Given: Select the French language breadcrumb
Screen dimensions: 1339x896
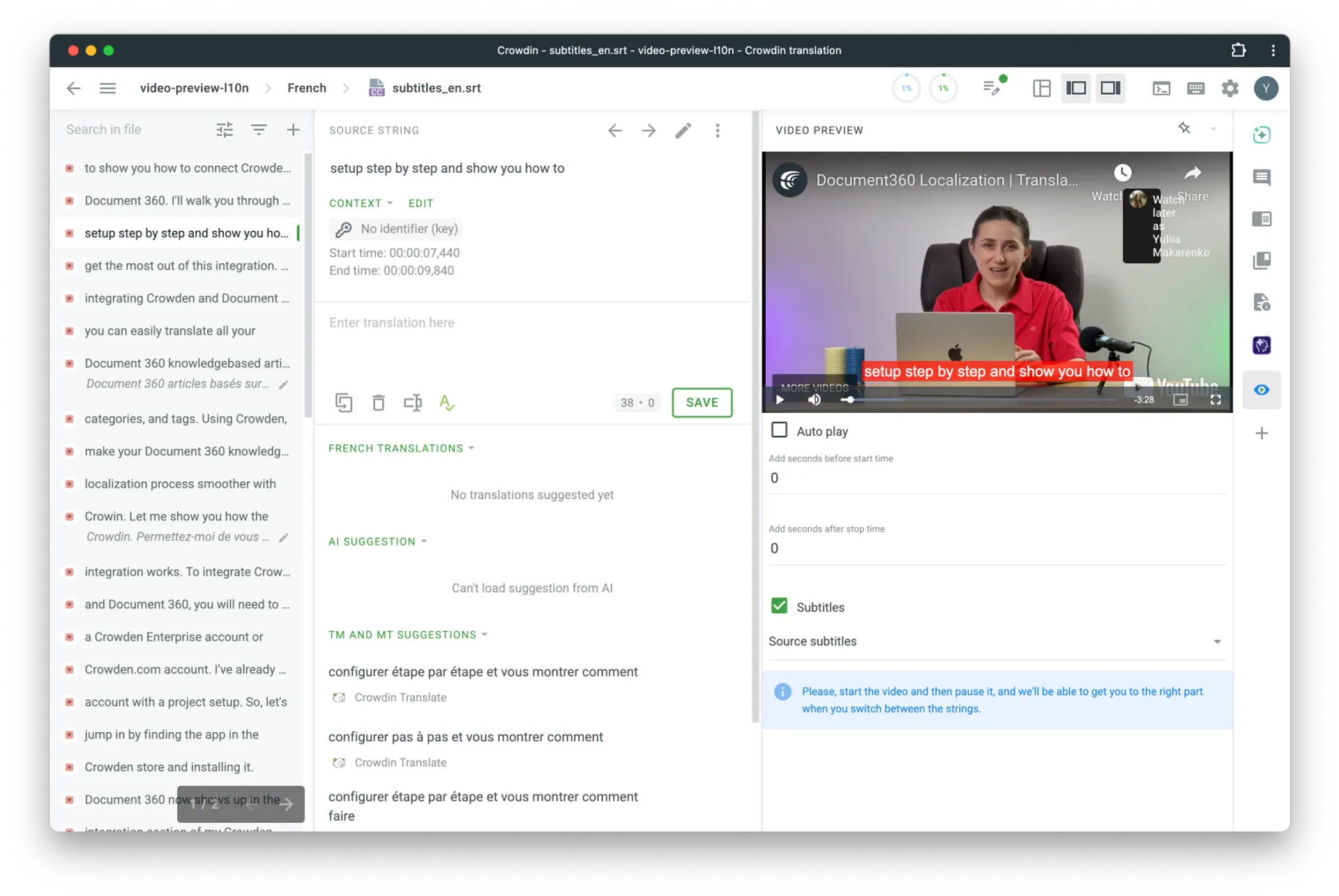Looking at the screenshot, I should coord(307,88).
